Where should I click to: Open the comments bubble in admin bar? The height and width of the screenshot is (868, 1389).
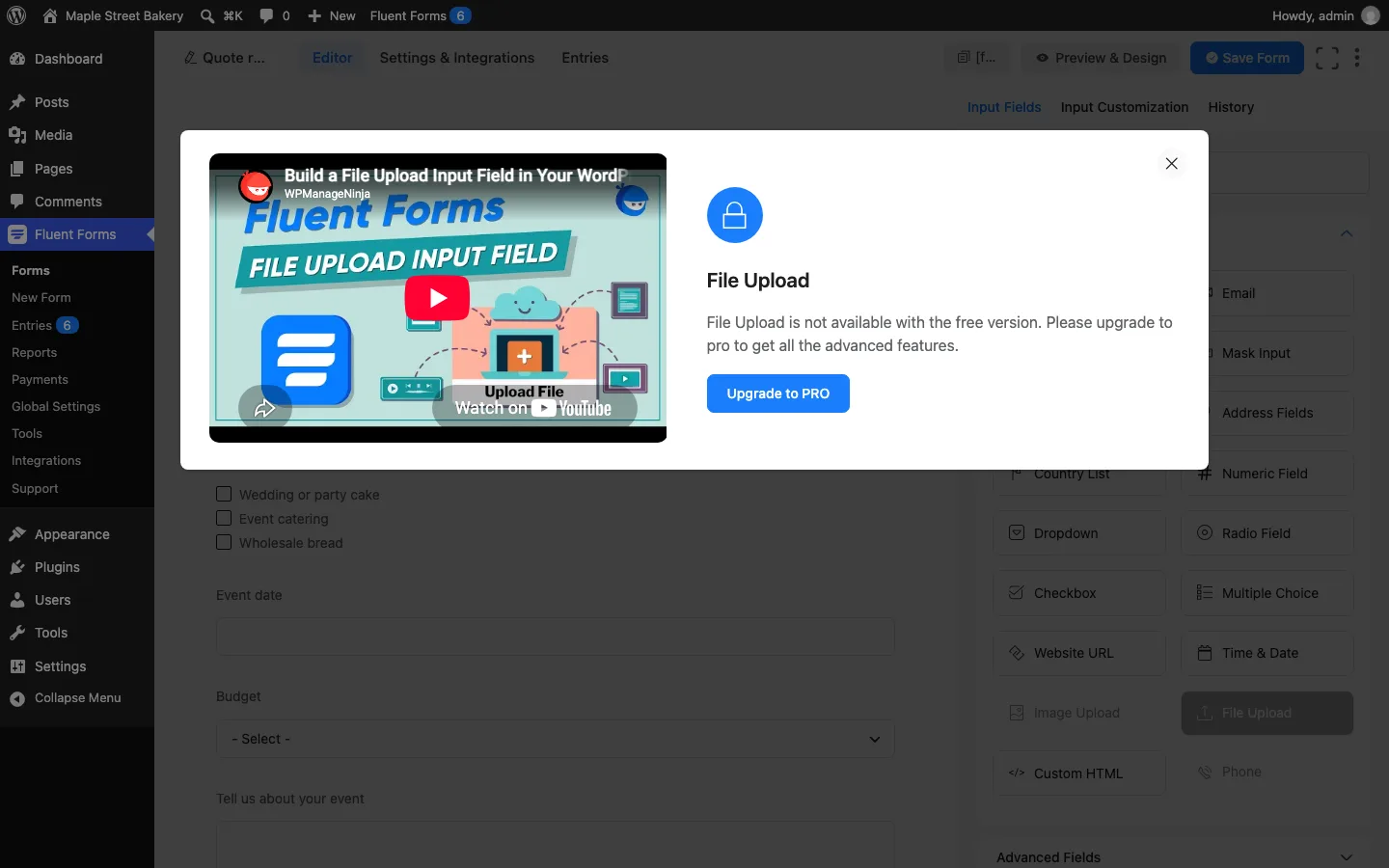(267, 15)
